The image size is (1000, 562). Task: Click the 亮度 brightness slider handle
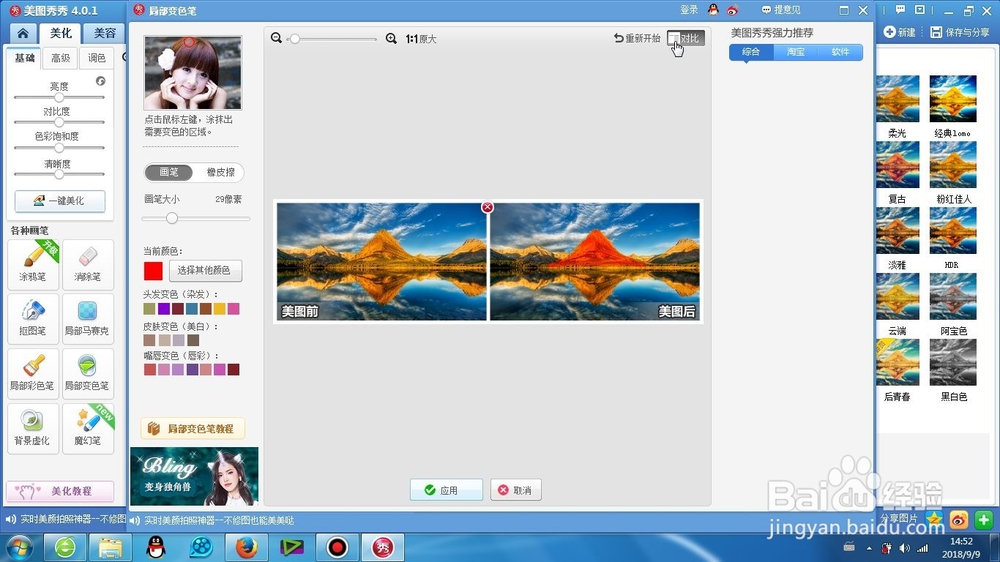tap(59, 98)
